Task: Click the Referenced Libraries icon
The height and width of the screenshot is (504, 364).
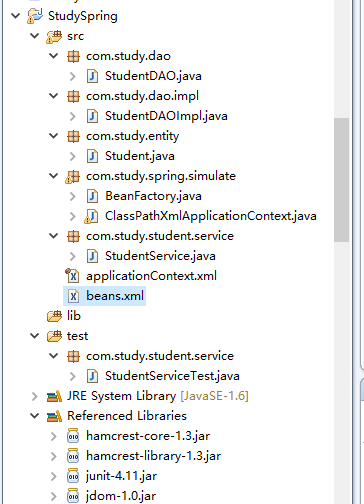Action: 54,416
